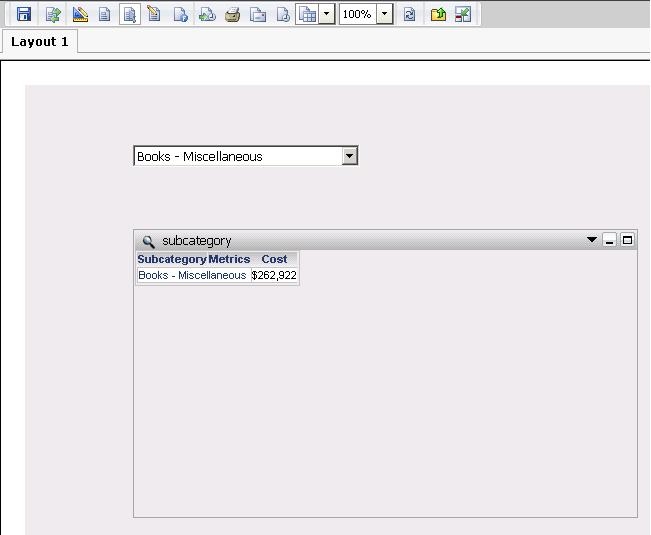Viewport: 651px width, 535px height.
Task: Click the magnifier icon in subcategory panel
Action: (148, 241)
